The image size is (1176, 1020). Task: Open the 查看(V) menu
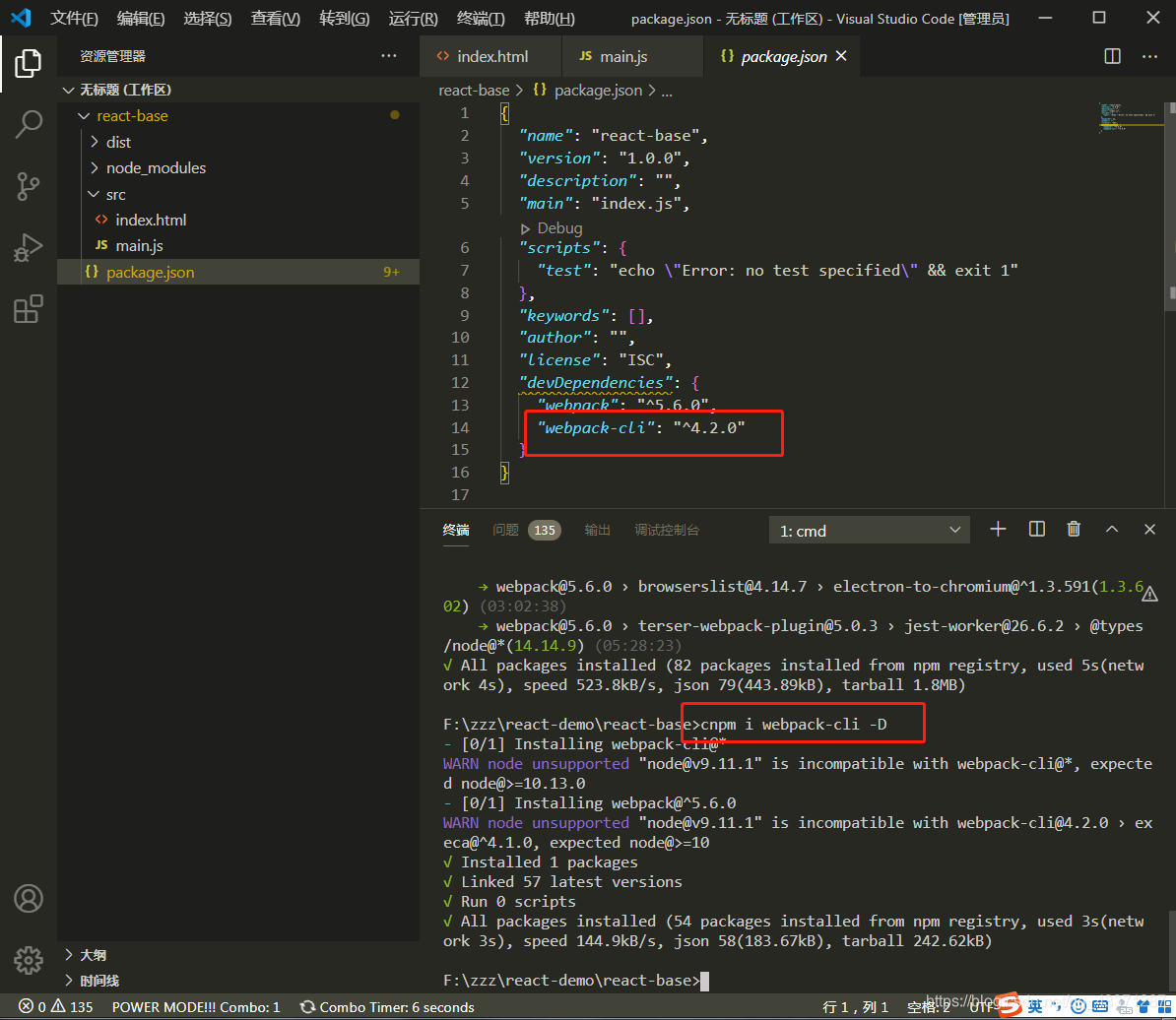point(275,18)
